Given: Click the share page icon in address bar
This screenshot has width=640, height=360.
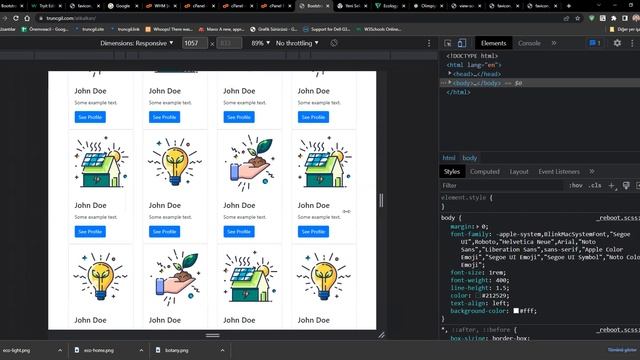Looking at the screenshot, I should pyautogui.click(x=566, y=18).
